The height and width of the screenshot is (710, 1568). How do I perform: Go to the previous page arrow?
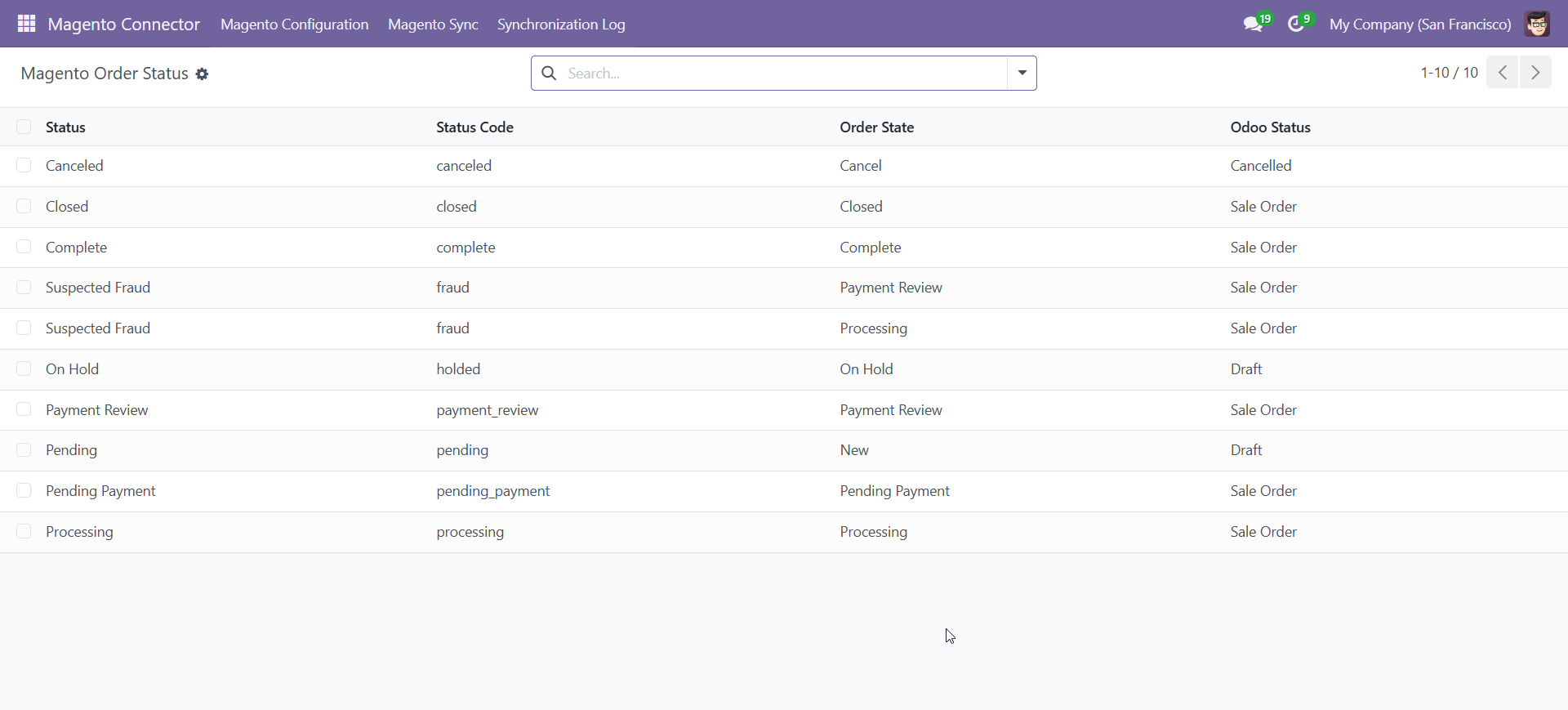pos(1502,73)
